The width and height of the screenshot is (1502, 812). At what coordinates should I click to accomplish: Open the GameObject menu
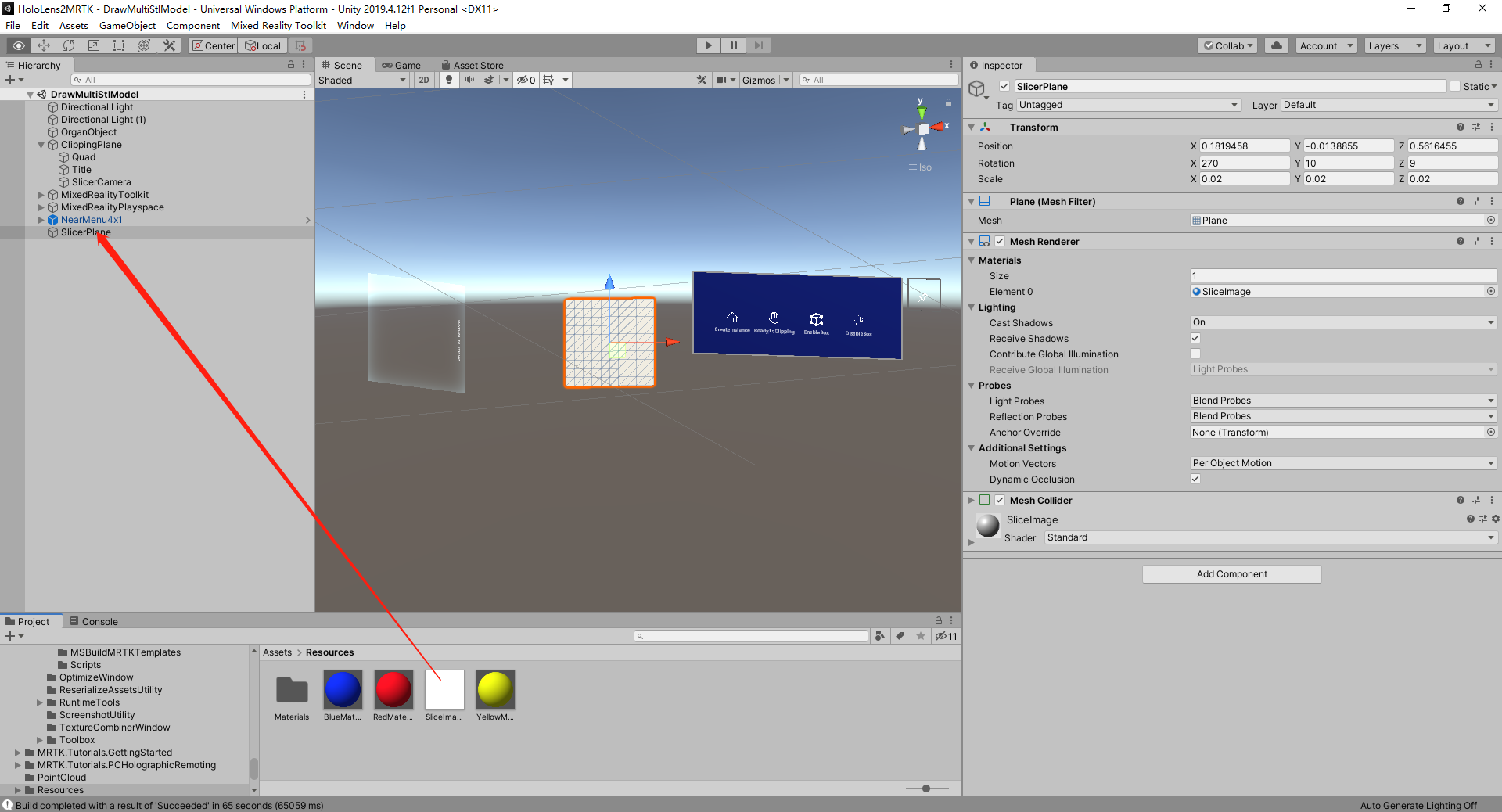127,25
